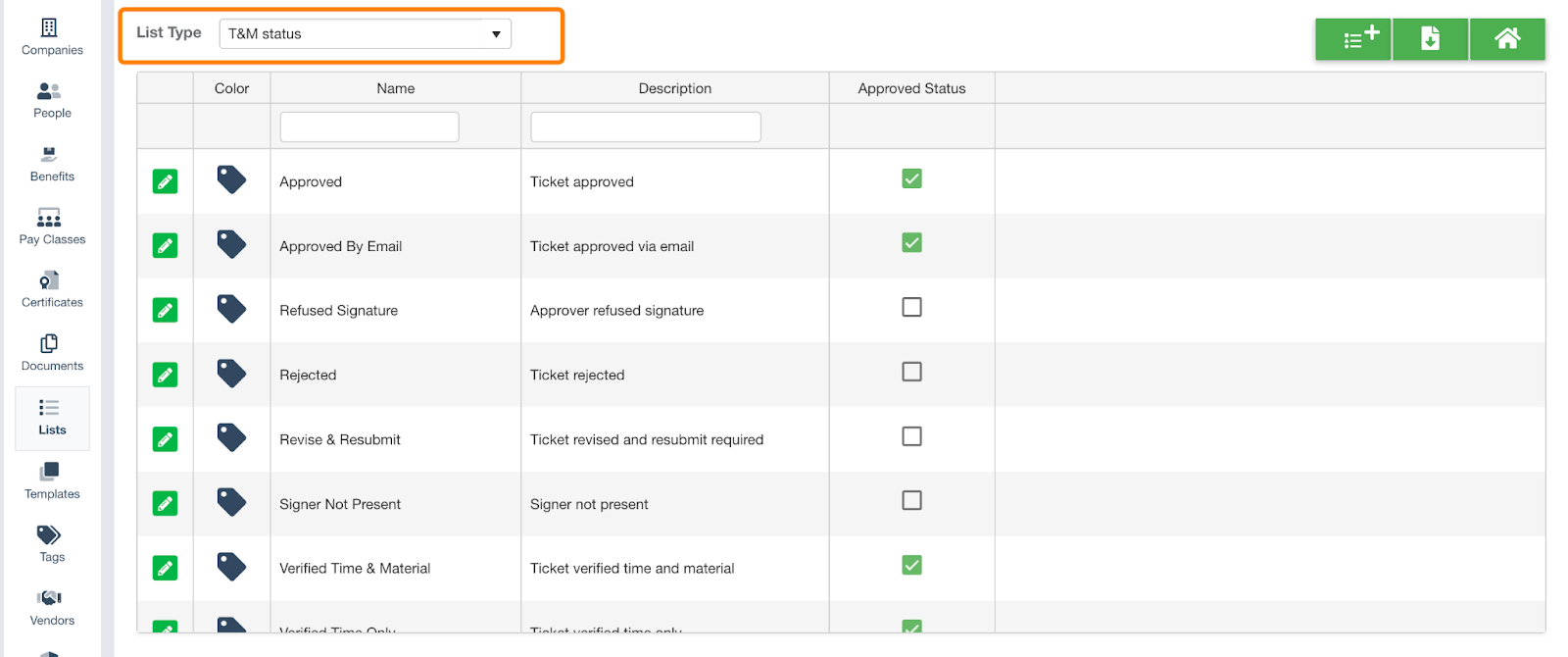This screenshot has height=657, width=1568.
Task: Sort by the Name column header
Action: click(396, 88)
